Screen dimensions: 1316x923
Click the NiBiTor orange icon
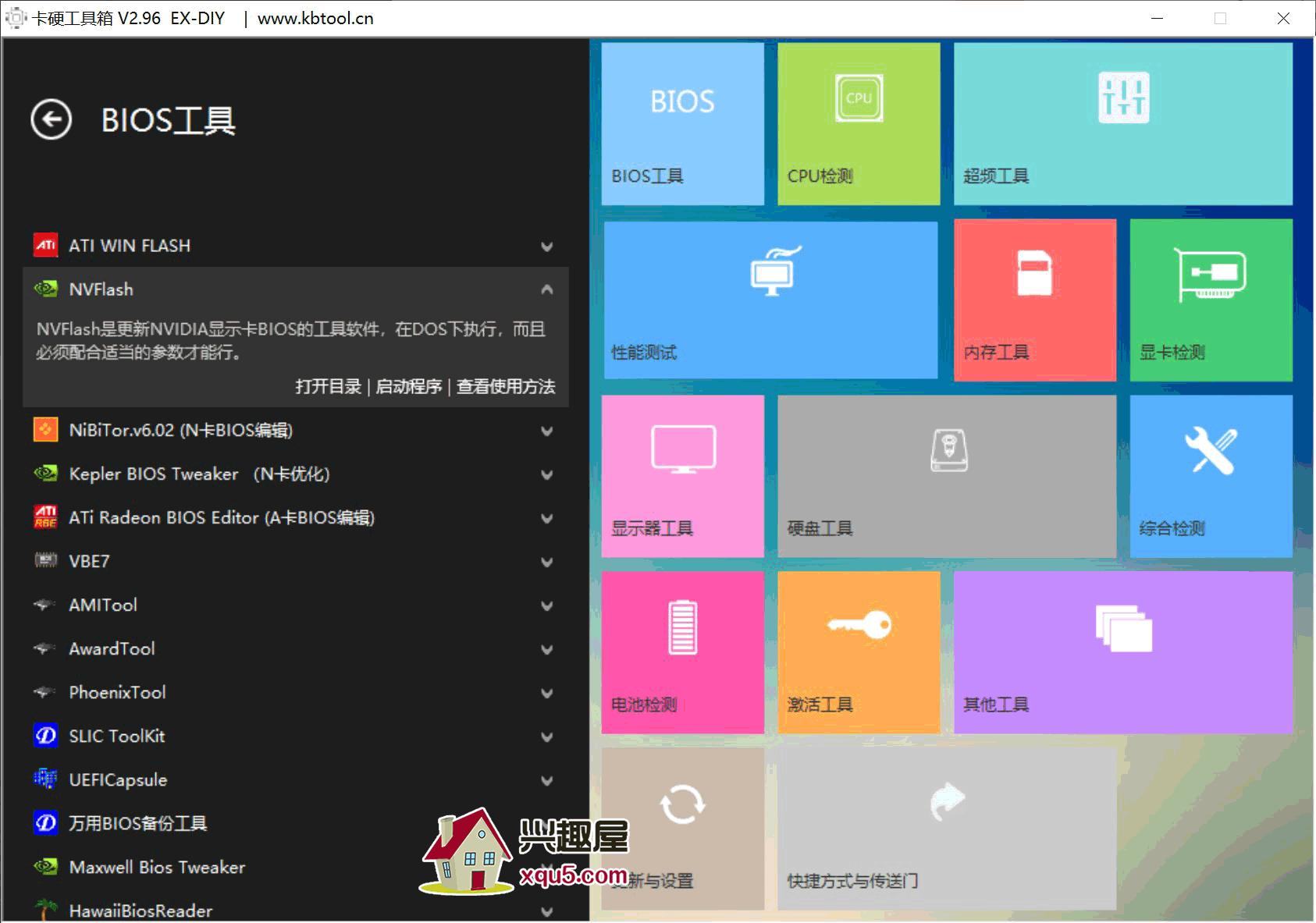click(45, 430)
